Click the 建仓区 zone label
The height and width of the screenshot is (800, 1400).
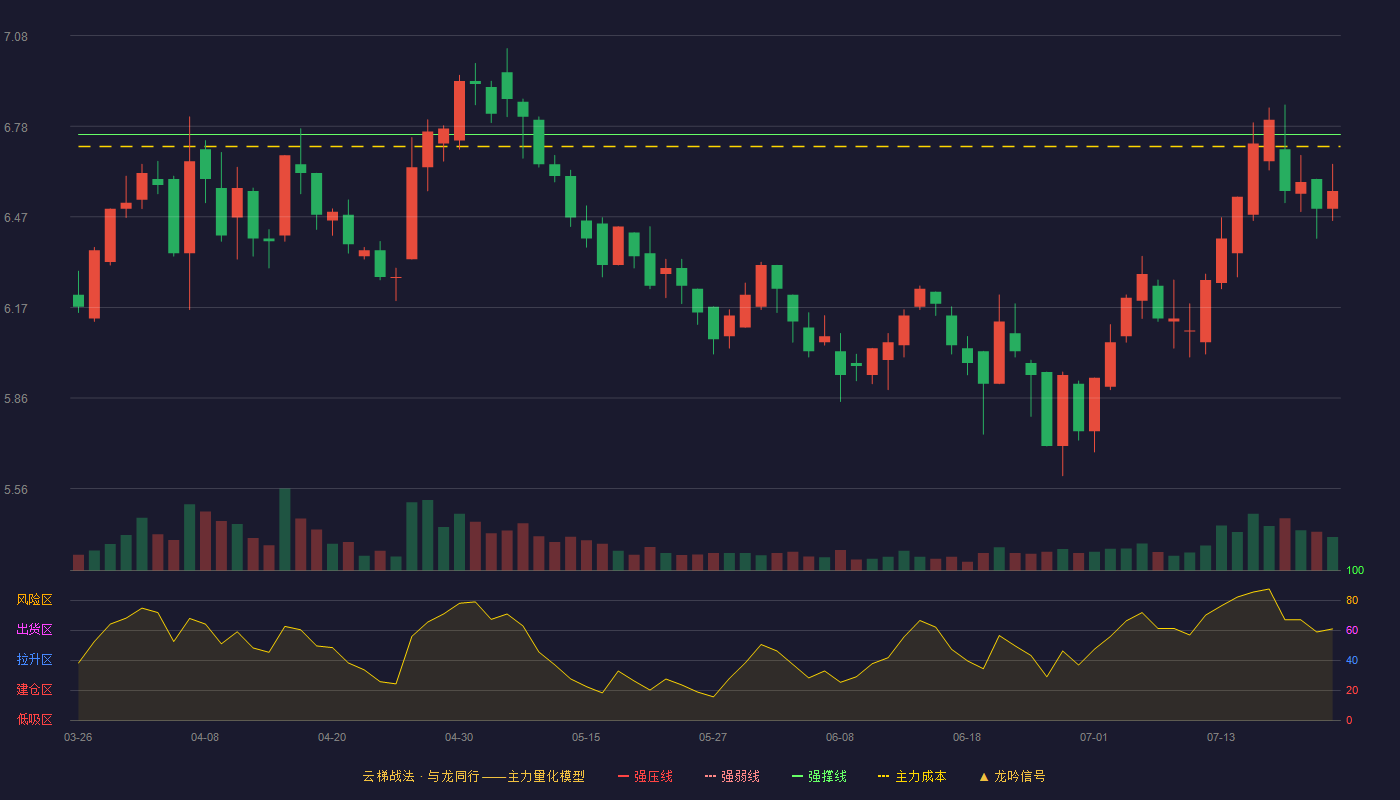[35, 690]
